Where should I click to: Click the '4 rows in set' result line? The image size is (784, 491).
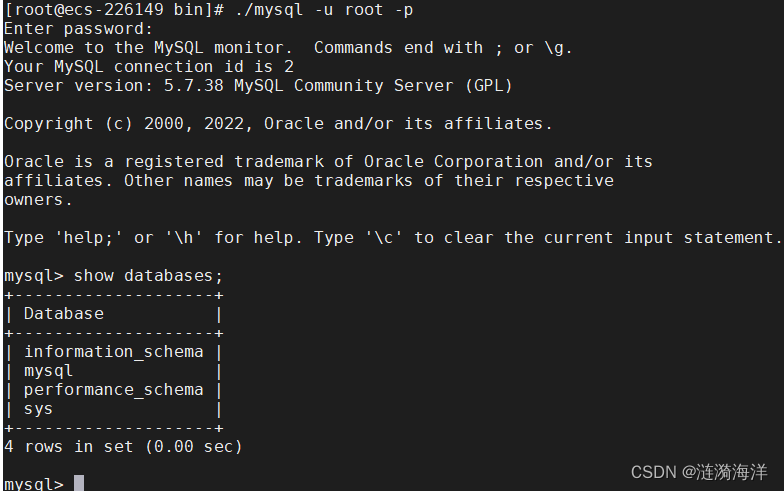pos(123,446)
